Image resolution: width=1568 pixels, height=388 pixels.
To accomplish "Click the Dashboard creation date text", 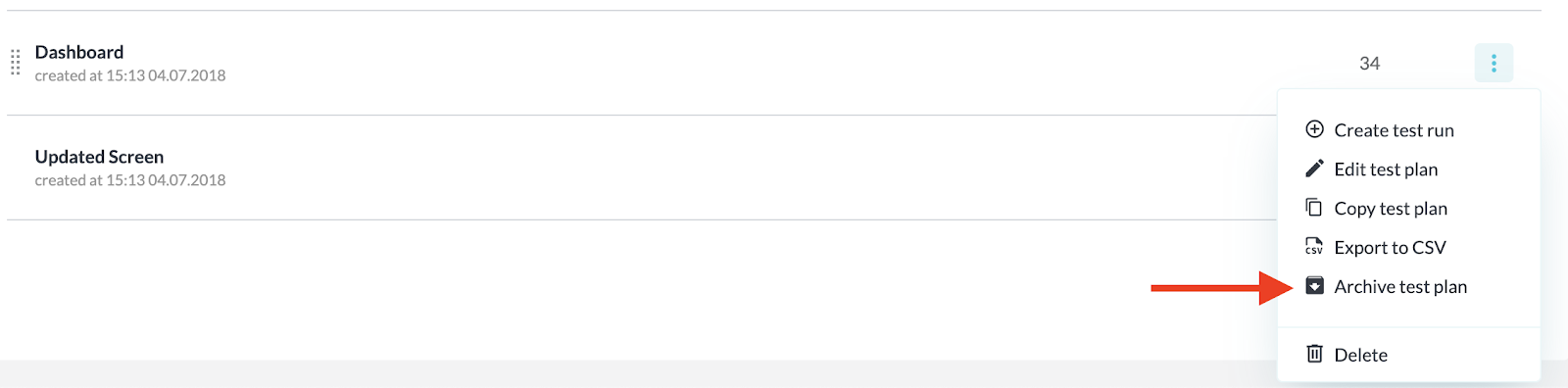I will 130,75.
